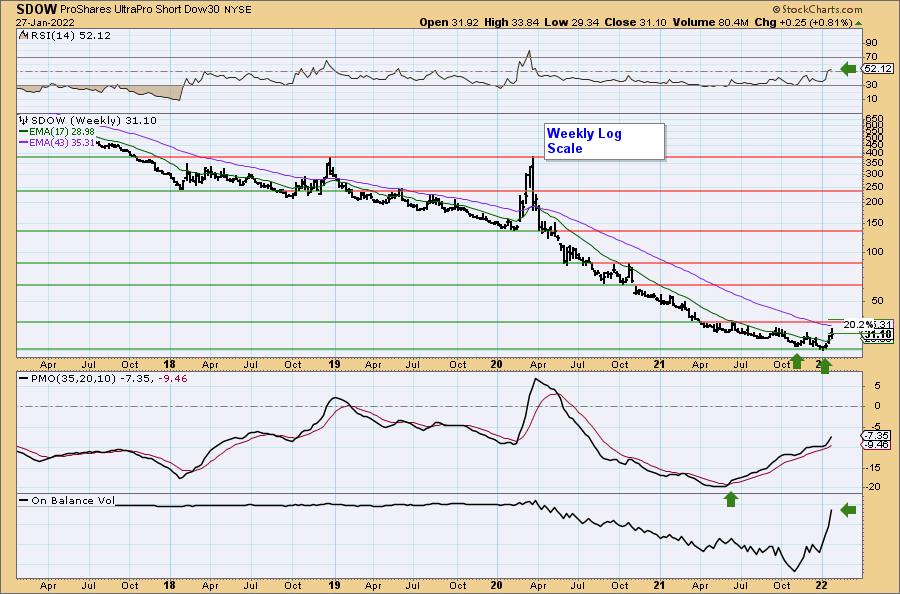Click the SDOW ticker symbol heading

[x=36, y=9]
